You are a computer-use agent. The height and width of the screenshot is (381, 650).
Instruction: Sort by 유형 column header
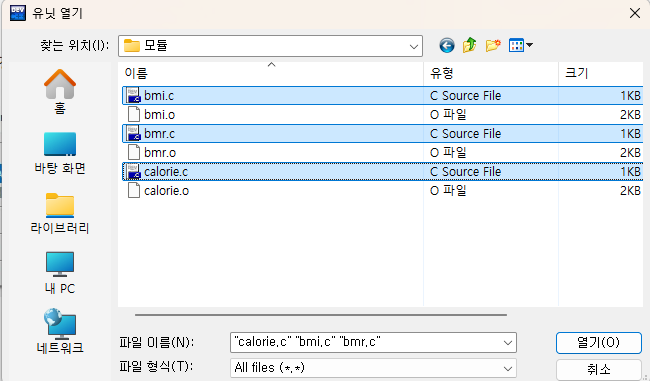pyautogui.click(x=491, y=73)
